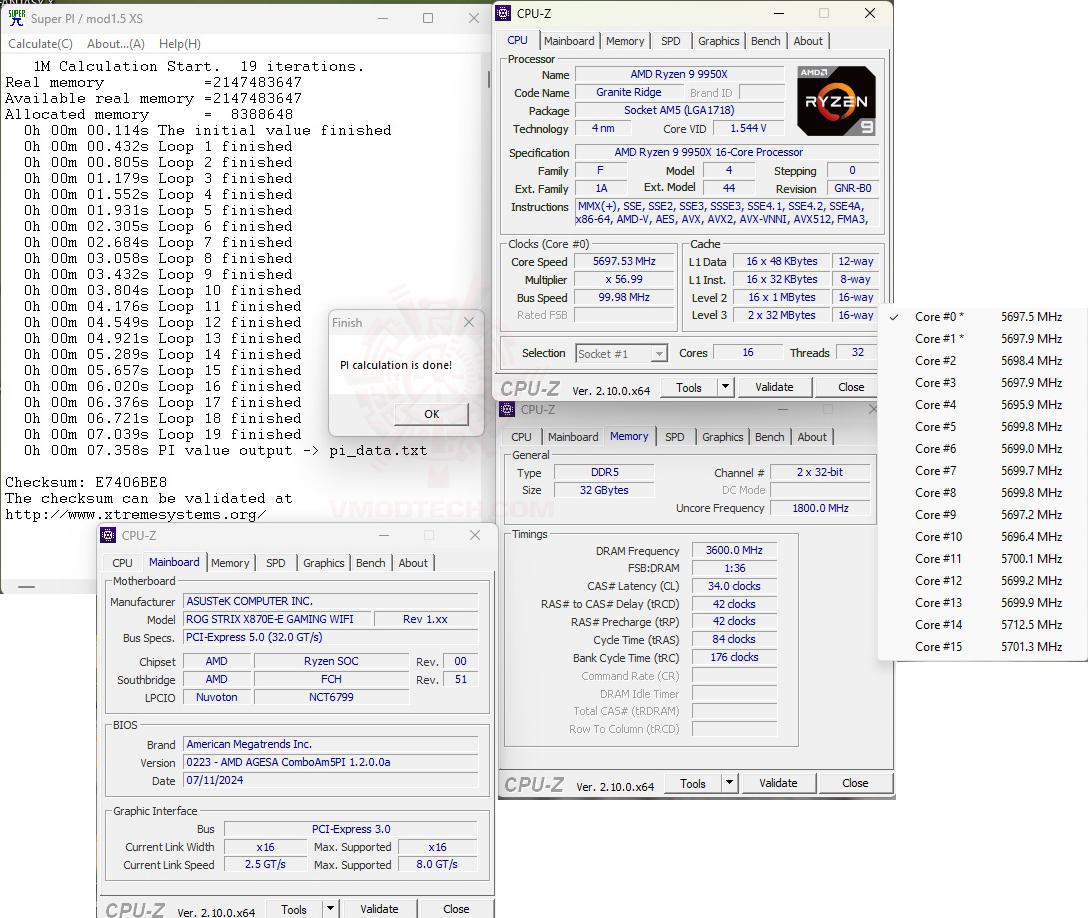Viewport: 1088px width, 918px height.
Task: Select Core #7 from the core clock list
Action: 935,470
